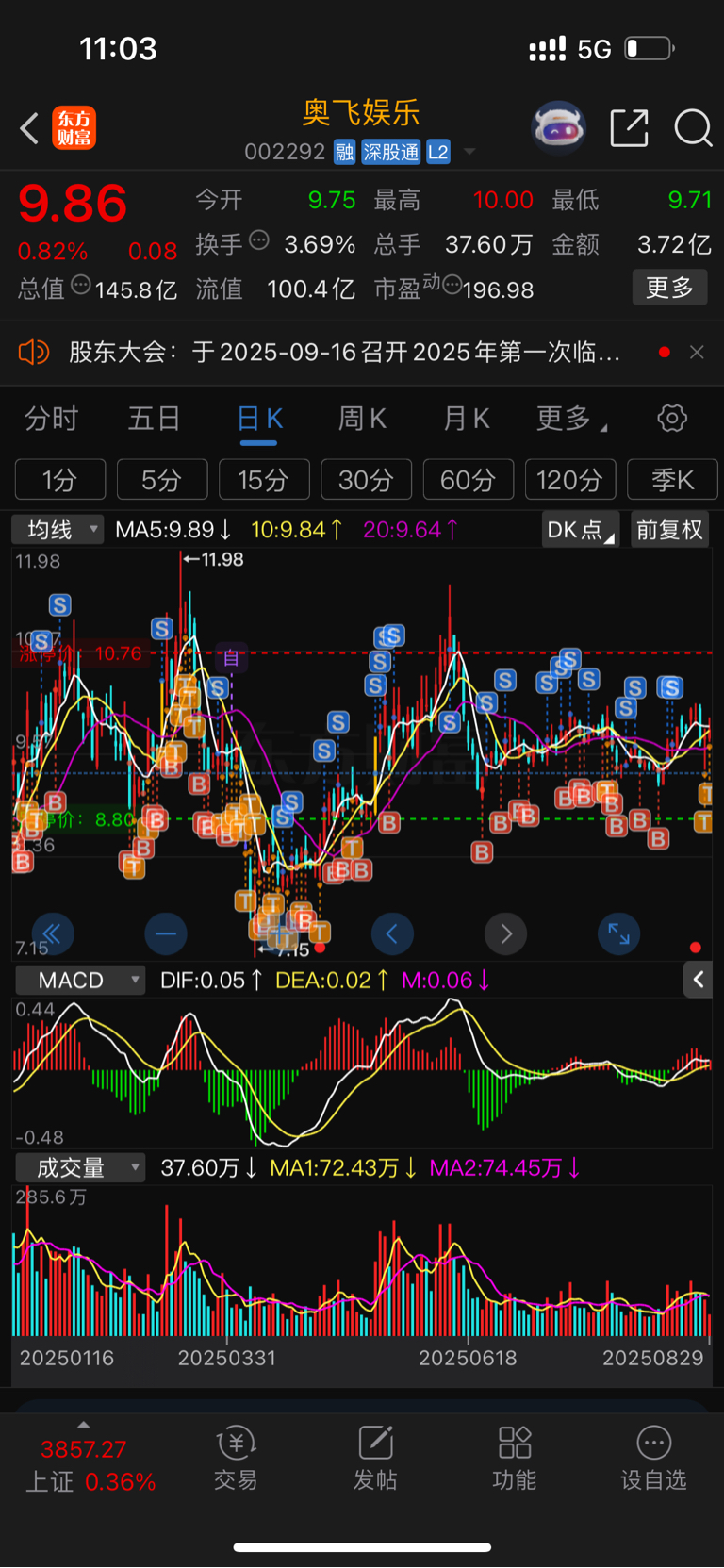Tap the 20250331 date marker
This screenshot has width=724, height=1568.
point(227,1359)
